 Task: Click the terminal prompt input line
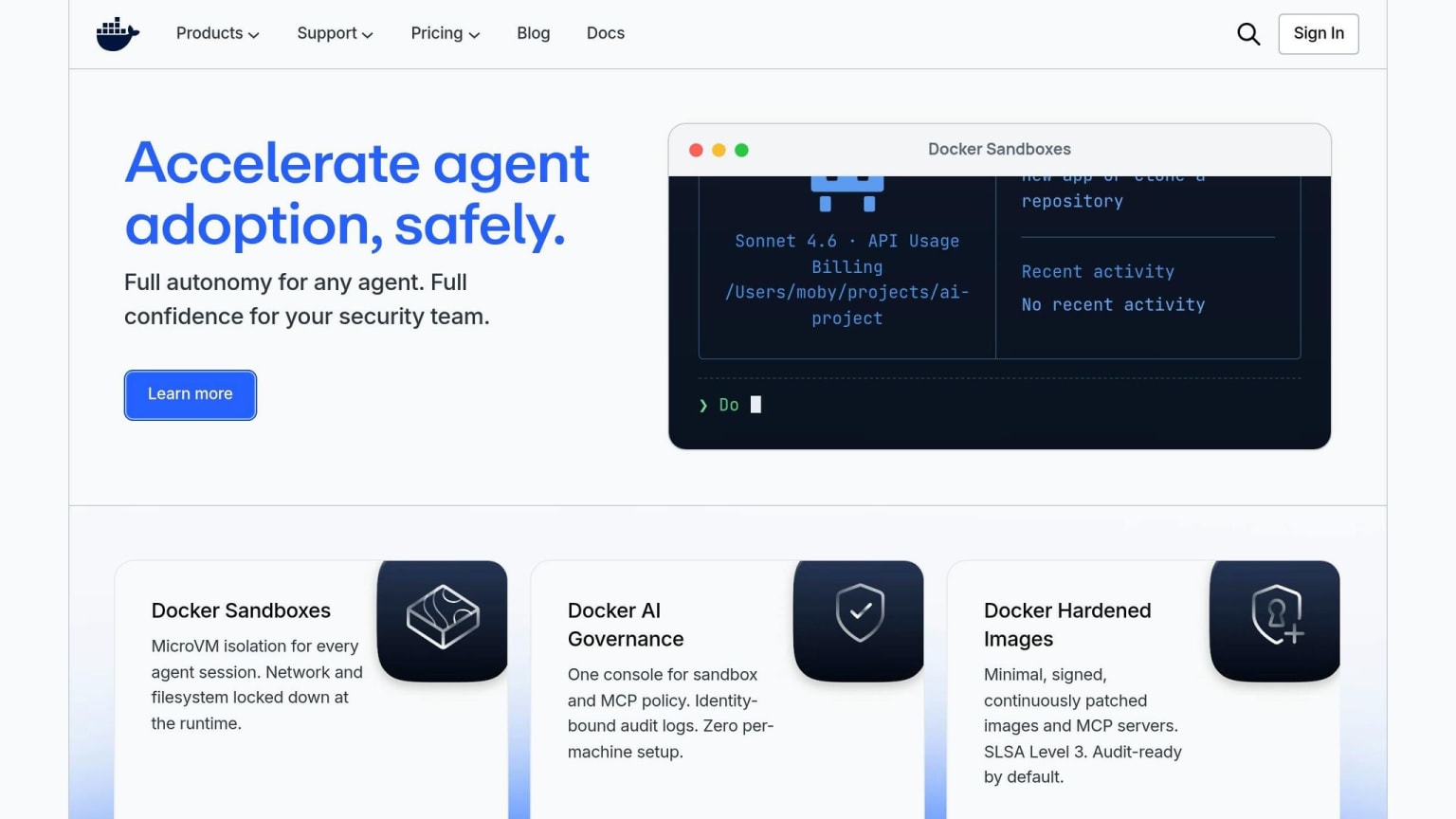999,405
